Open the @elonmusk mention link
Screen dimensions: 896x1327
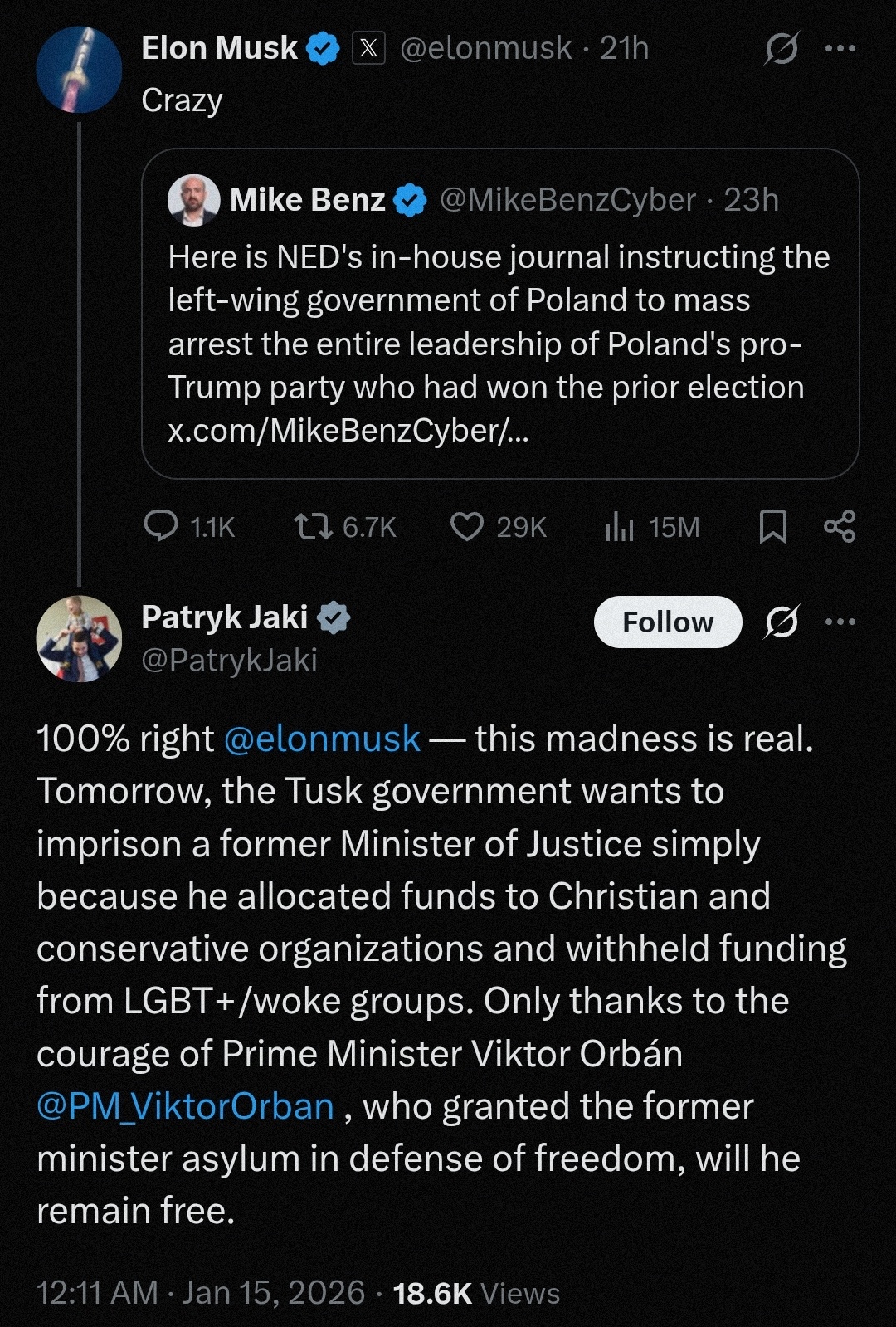322,739
